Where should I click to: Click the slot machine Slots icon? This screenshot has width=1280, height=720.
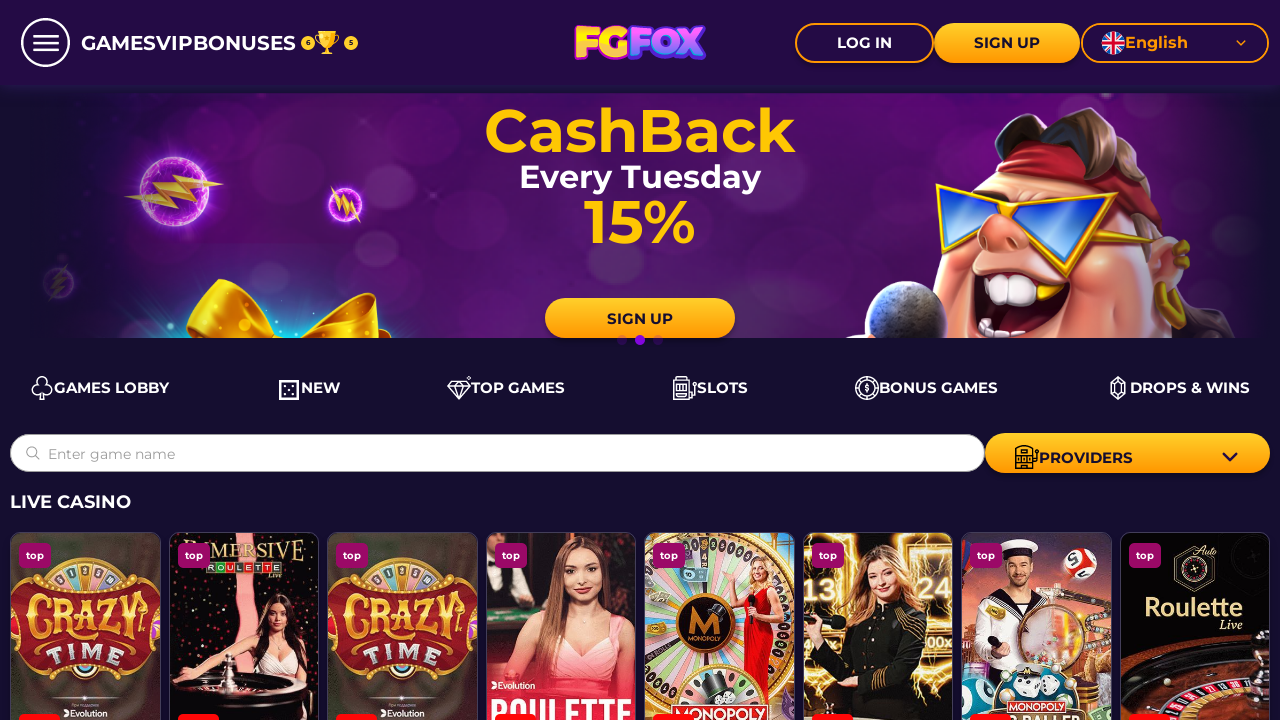pos(684,388)
